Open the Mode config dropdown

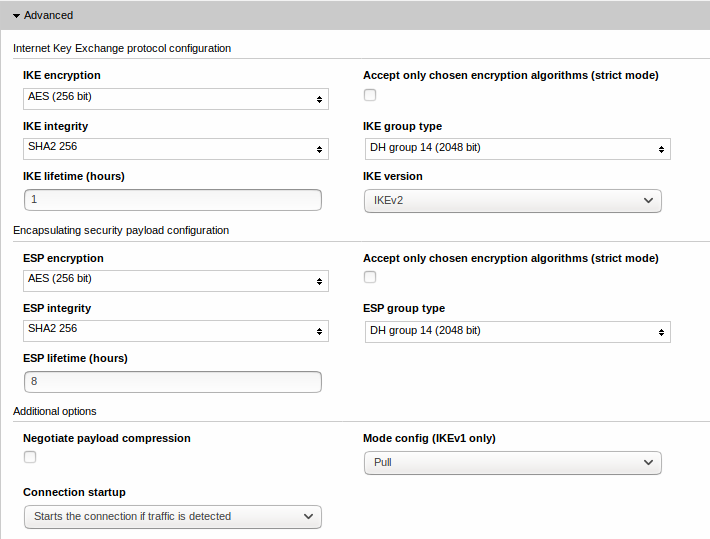(513, 463)
